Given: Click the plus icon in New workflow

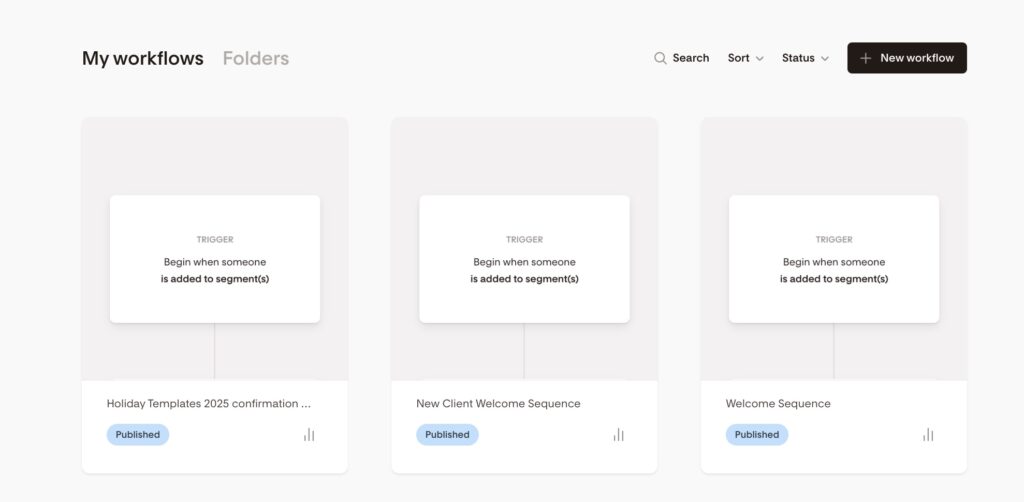Looking at the screenshot, I should coord(866,58).
